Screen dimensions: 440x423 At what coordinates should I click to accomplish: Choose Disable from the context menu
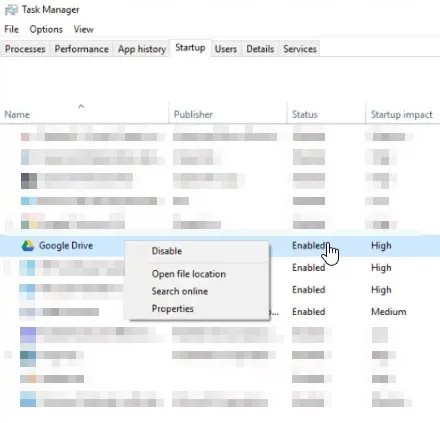tap(167, 251)
